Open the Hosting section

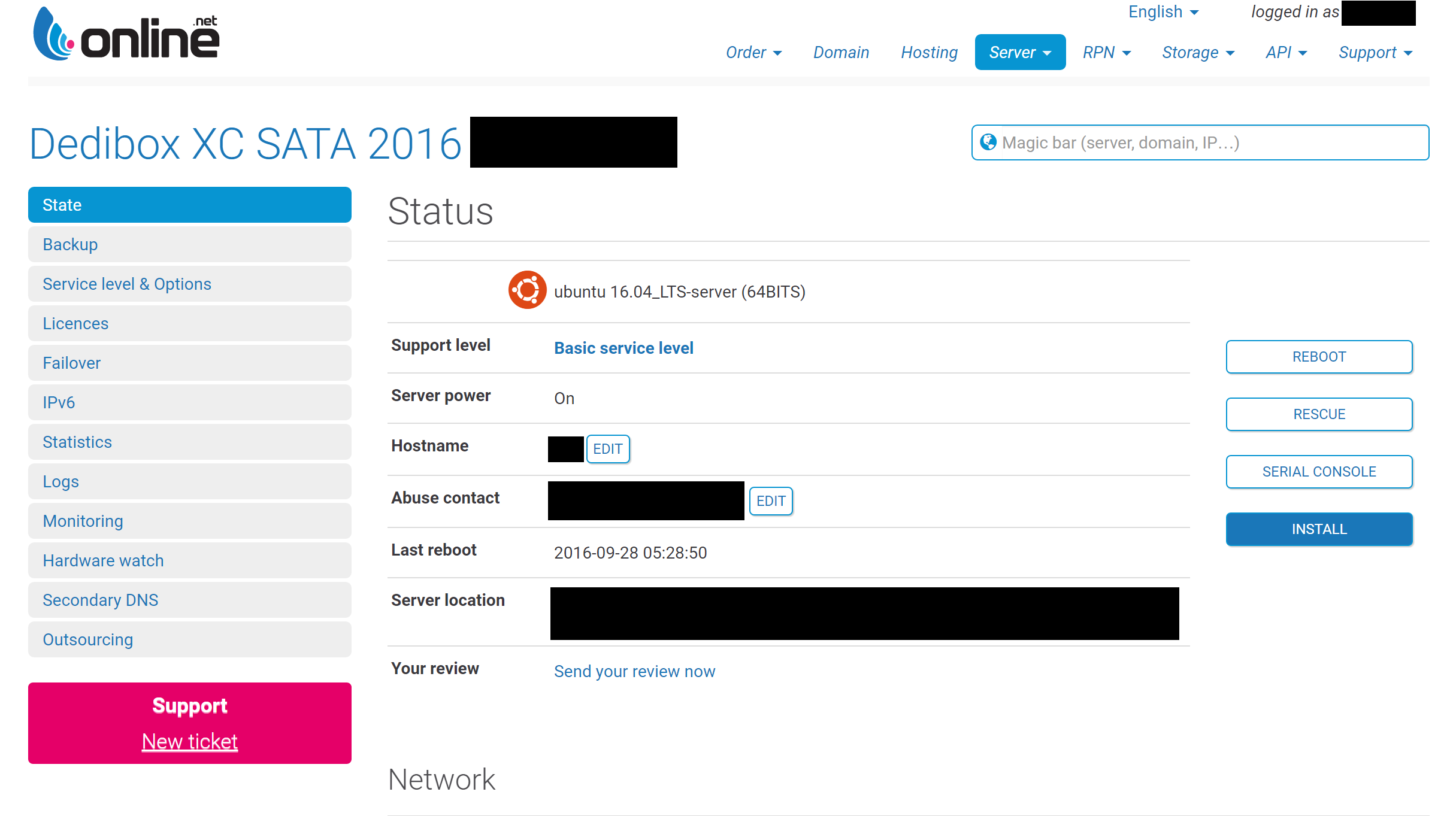929,53
